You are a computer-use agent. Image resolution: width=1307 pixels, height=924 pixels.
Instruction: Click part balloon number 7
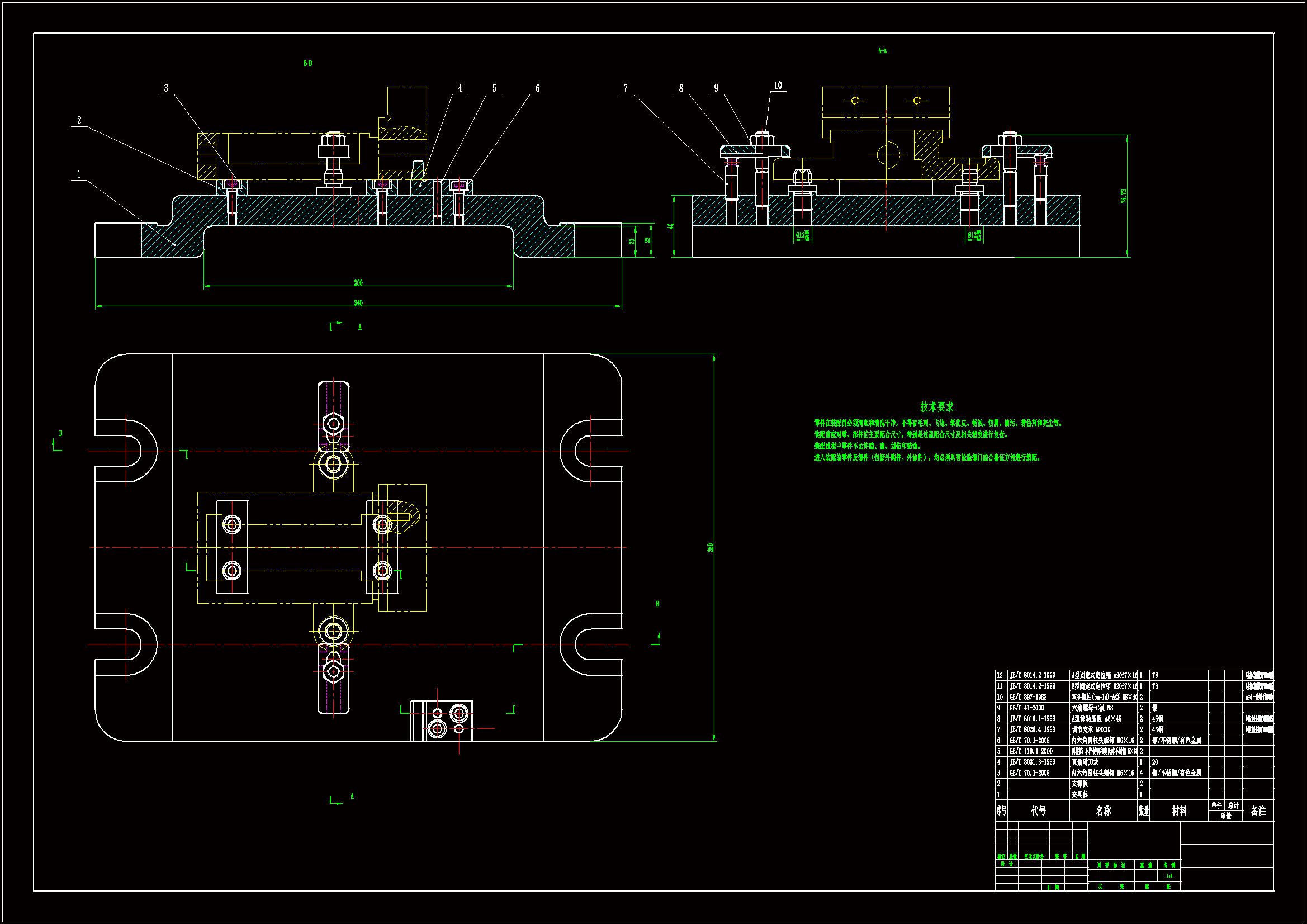pos(626,88)
